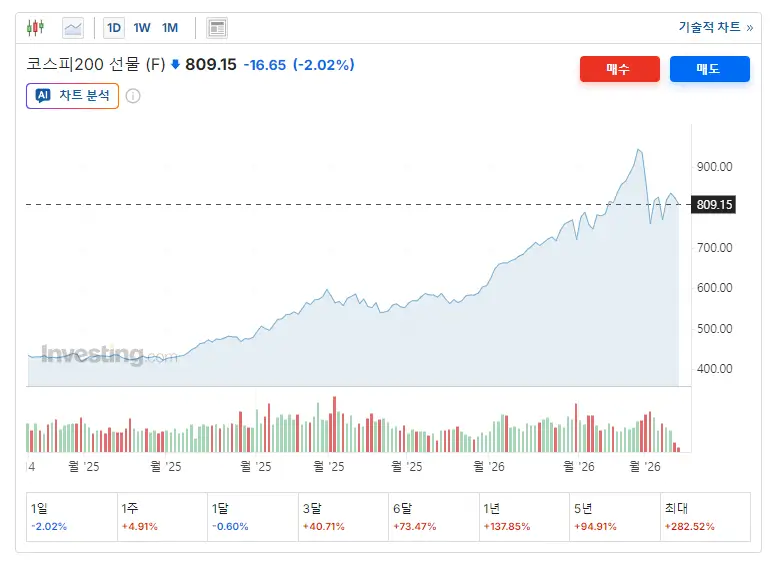The image size is (783, 561).
Task: Select the 3달 period tab
Action: (342, 517)
